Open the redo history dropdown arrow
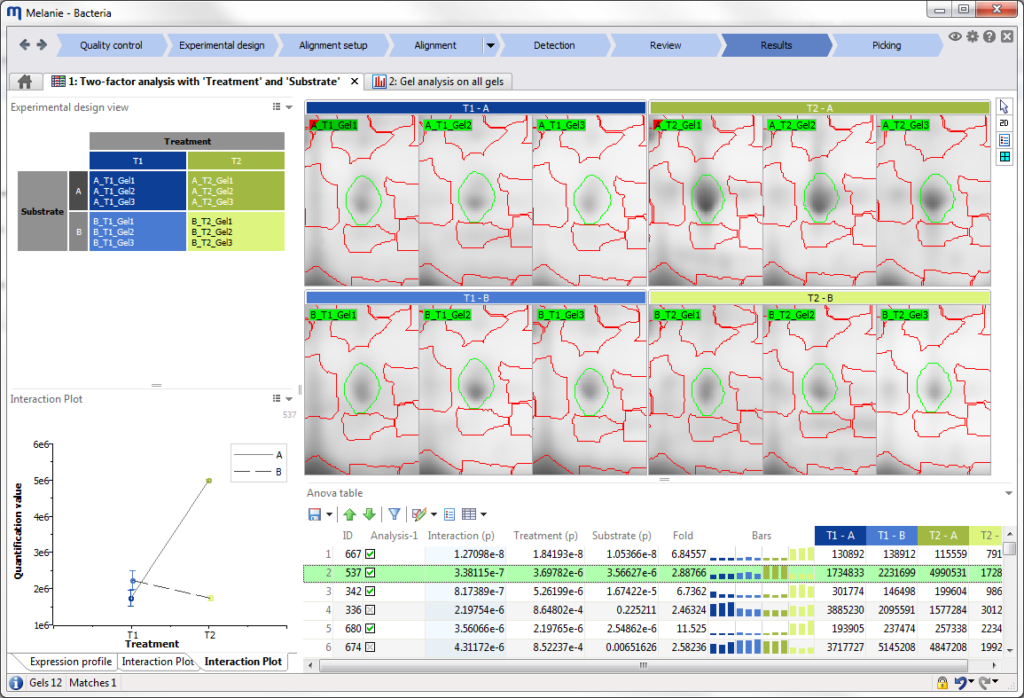Image resolution: width=1024 pixels, height=698 pixels. coord(995,682)
